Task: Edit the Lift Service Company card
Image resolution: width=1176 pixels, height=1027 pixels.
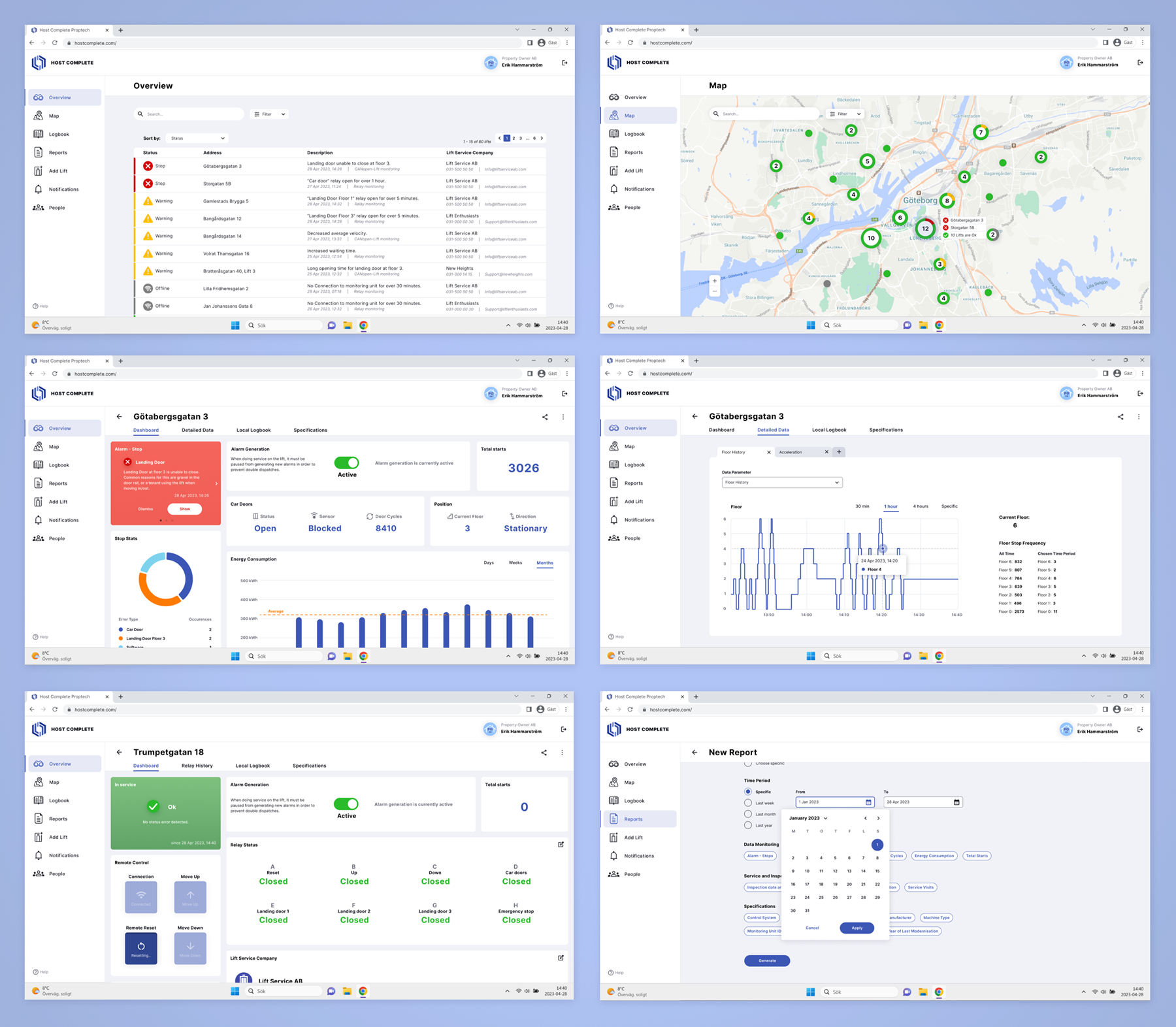Action: pyautogui.click(x=561, y=958)
